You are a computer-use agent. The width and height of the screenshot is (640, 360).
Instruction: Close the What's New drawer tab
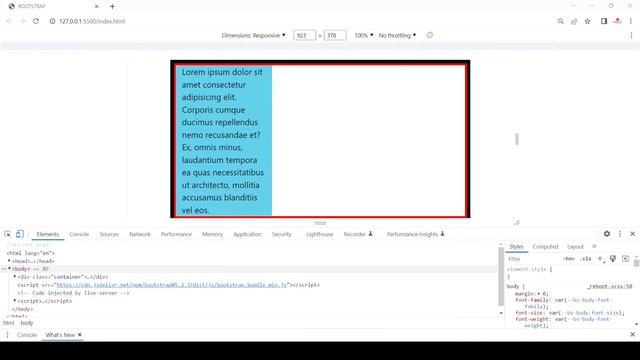(x=80, y=335)
